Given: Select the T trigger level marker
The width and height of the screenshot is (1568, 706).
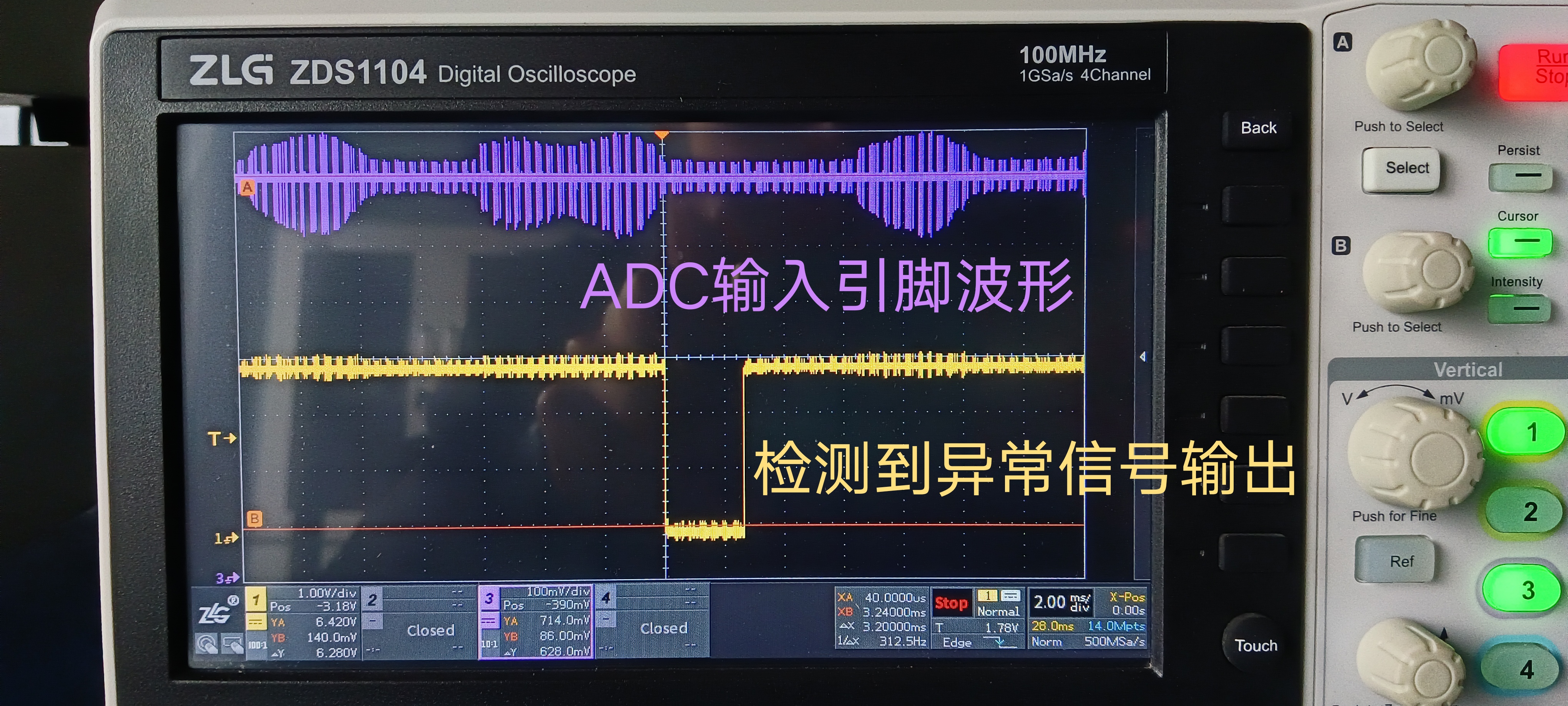Looking at the screenshot, I should (x=222, y=438).
